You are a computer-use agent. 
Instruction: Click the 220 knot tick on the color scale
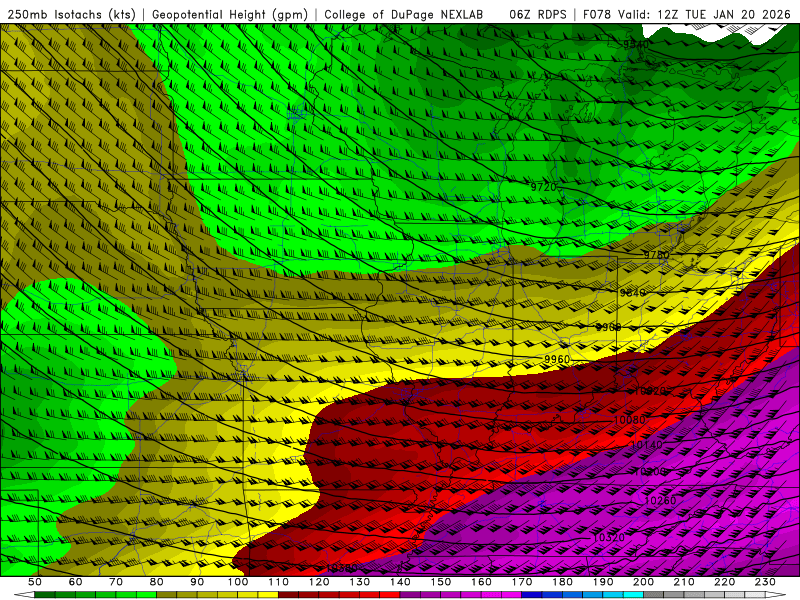[724, 582]
